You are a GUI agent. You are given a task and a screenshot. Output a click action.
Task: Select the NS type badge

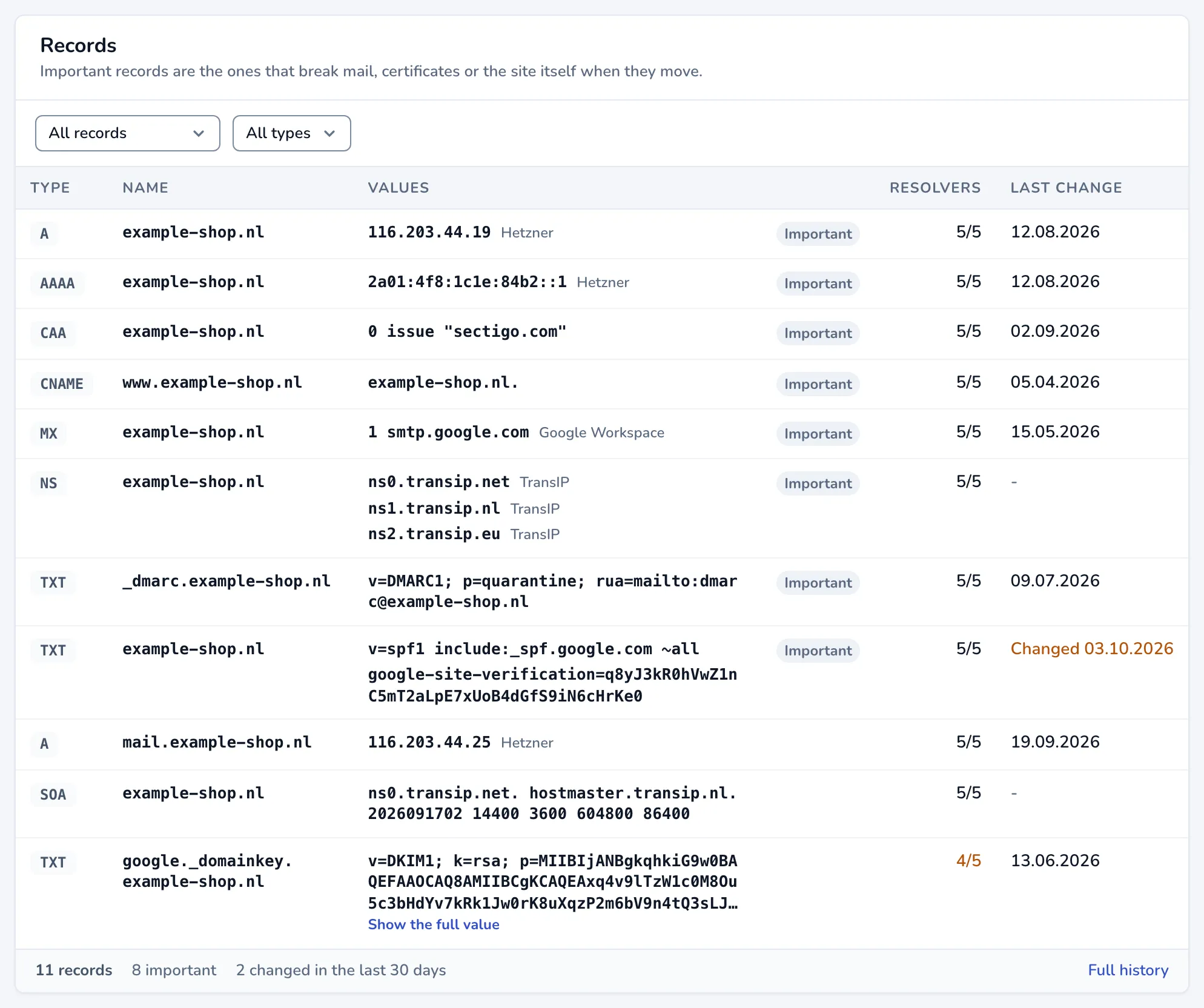click(x=48, y=483)
